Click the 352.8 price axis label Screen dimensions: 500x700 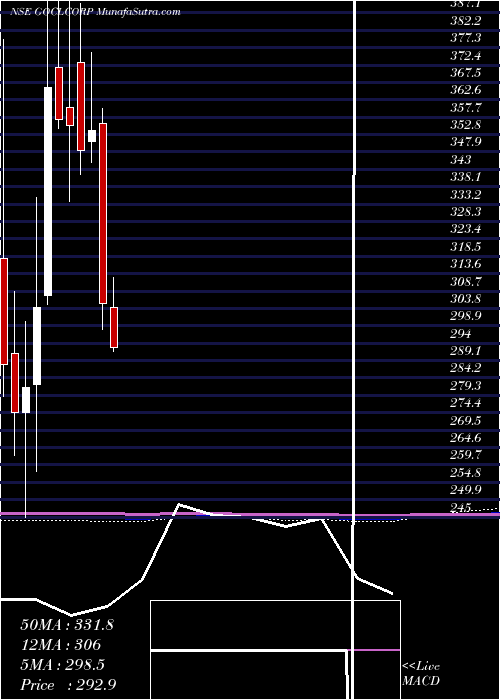tap(466, 125)
